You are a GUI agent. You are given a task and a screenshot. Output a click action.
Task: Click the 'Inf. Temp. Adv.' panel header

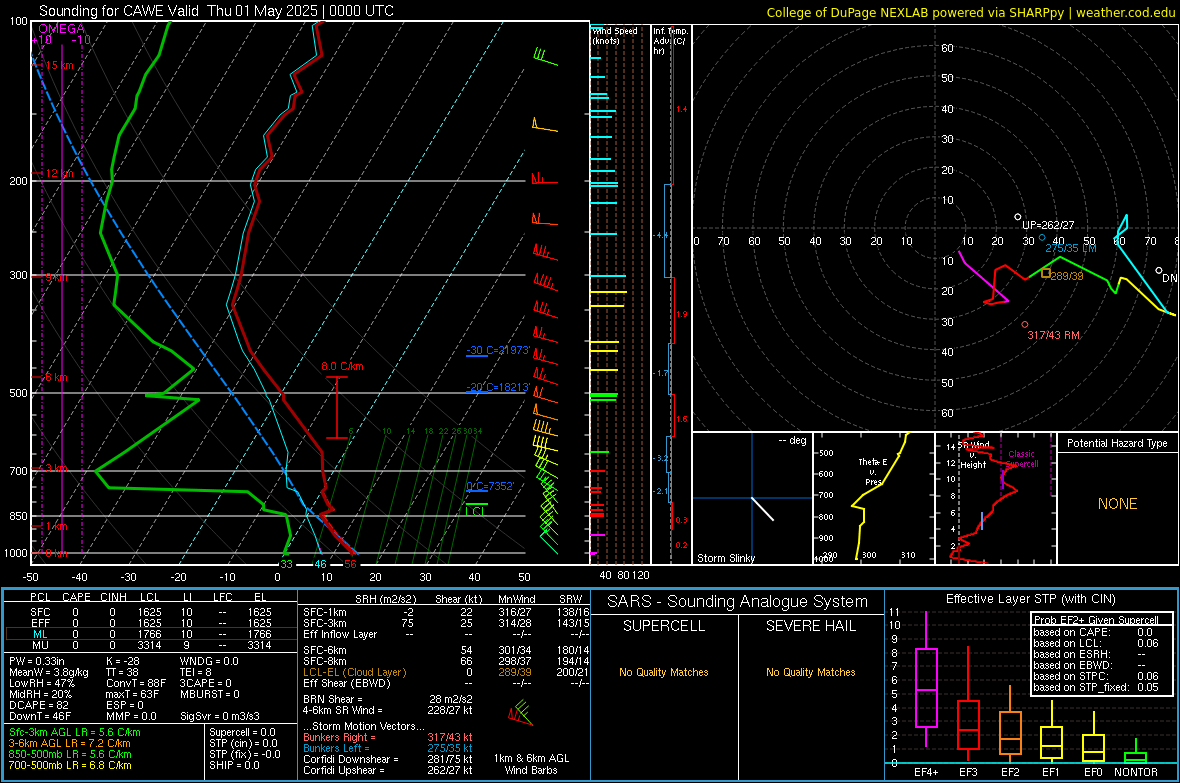click(670, 41)
